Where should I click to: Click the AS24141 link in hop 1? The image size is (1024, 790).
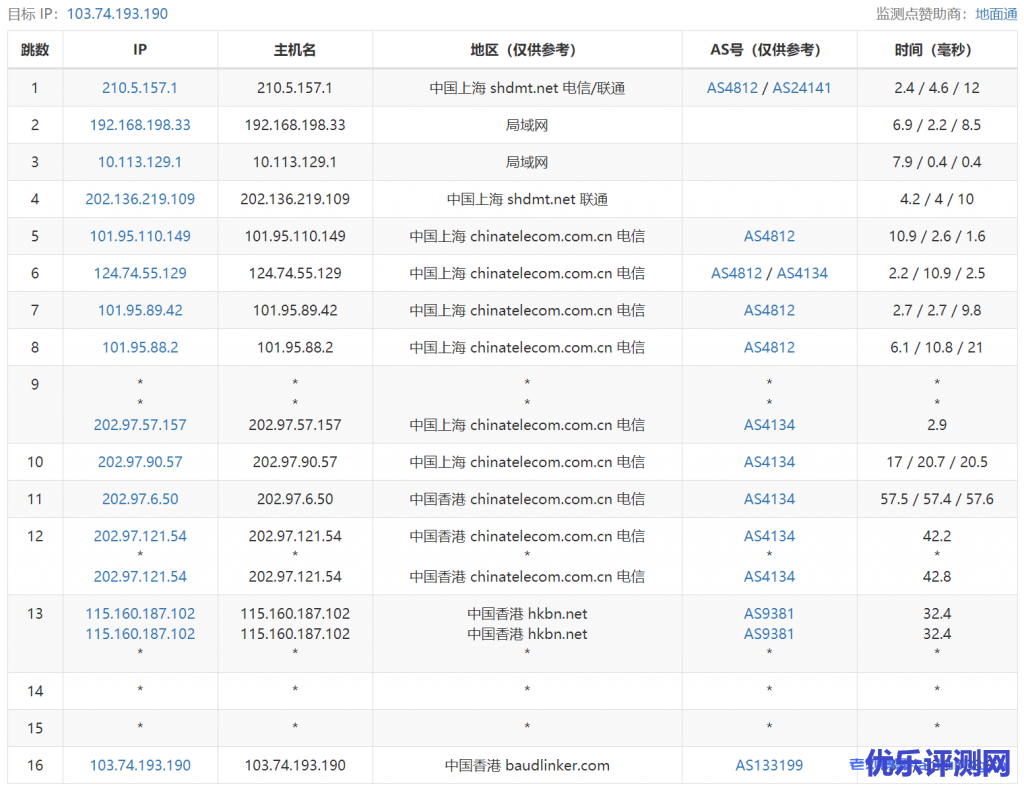801,88
